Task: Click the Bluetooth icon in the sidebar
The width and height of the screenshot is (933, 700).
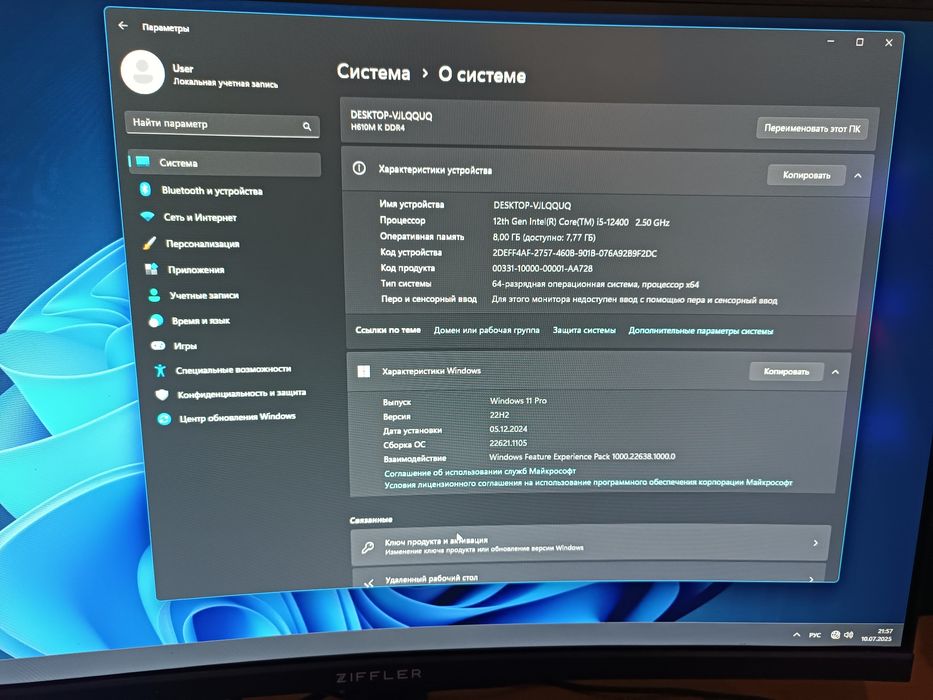Action: click(145, 189)
